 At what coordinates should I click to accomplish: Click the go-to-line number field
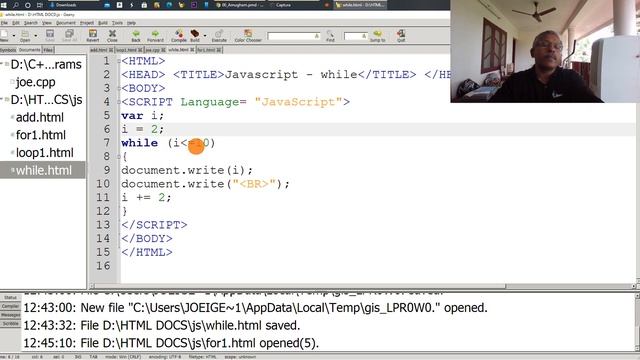(356, 36)
